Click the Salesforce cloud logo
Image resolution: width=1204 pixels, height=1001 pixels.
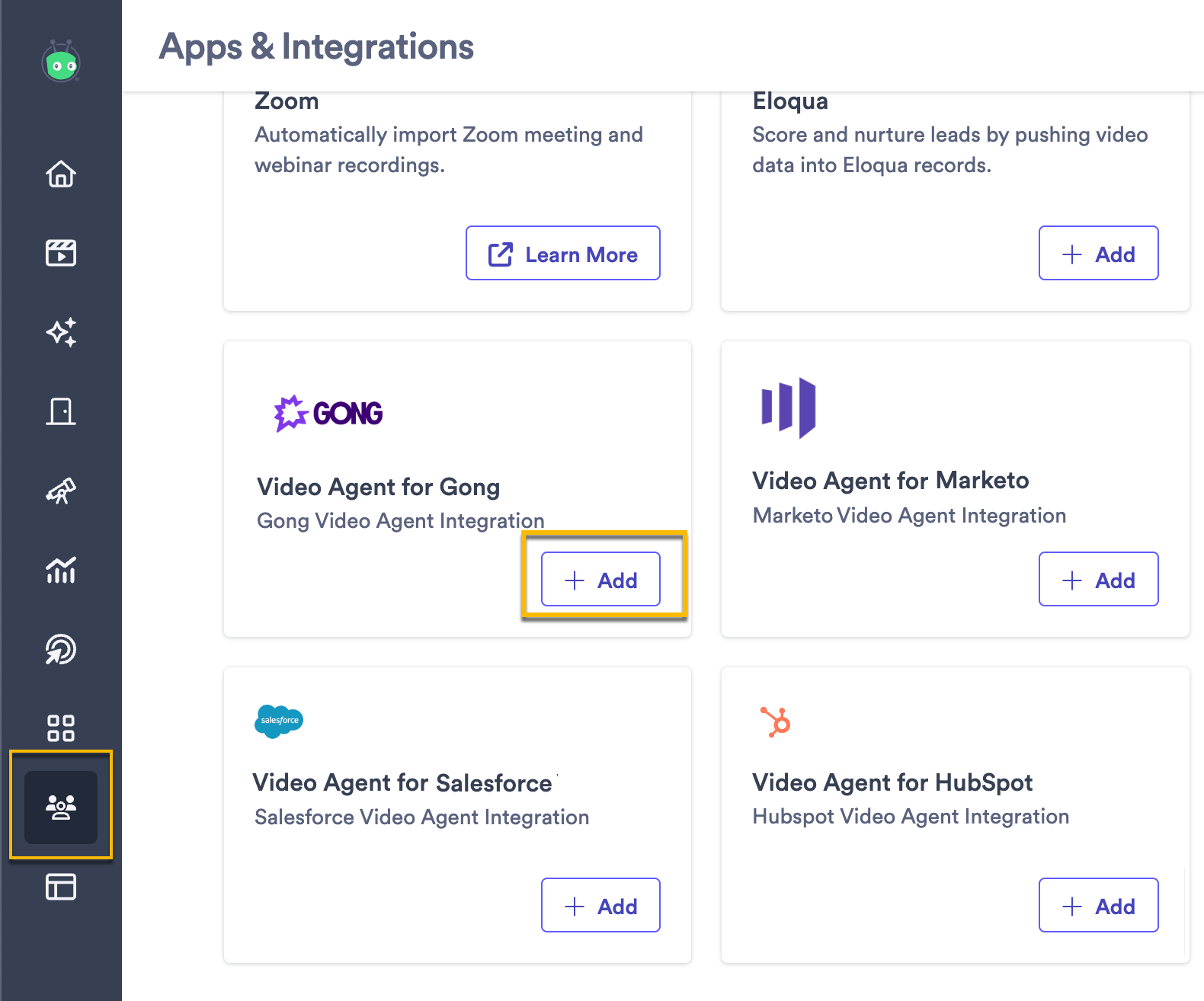[x=279, y=721]
